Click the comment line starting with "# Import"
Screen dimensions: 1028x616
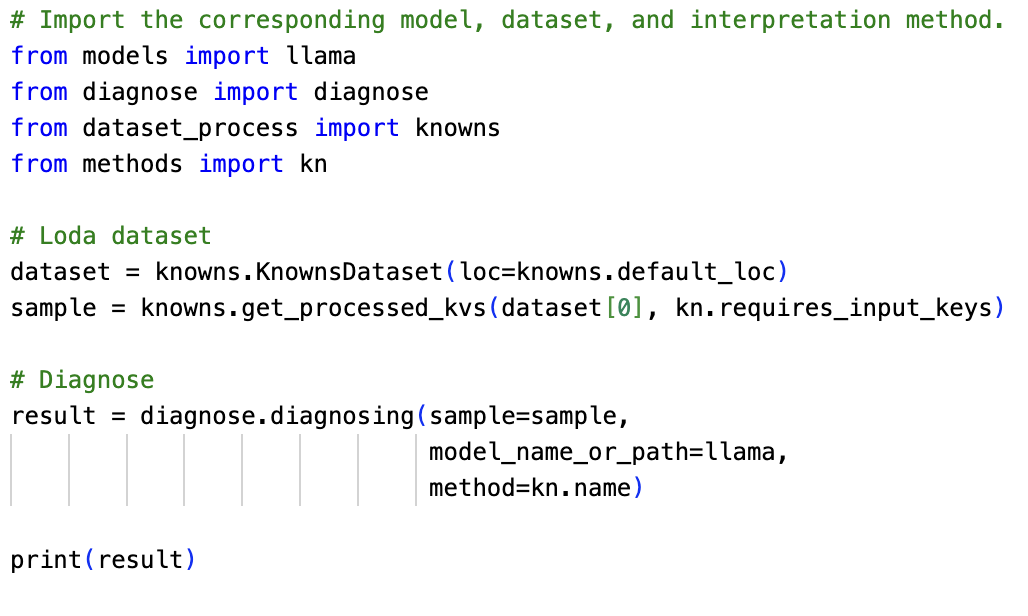pos(507,20)
